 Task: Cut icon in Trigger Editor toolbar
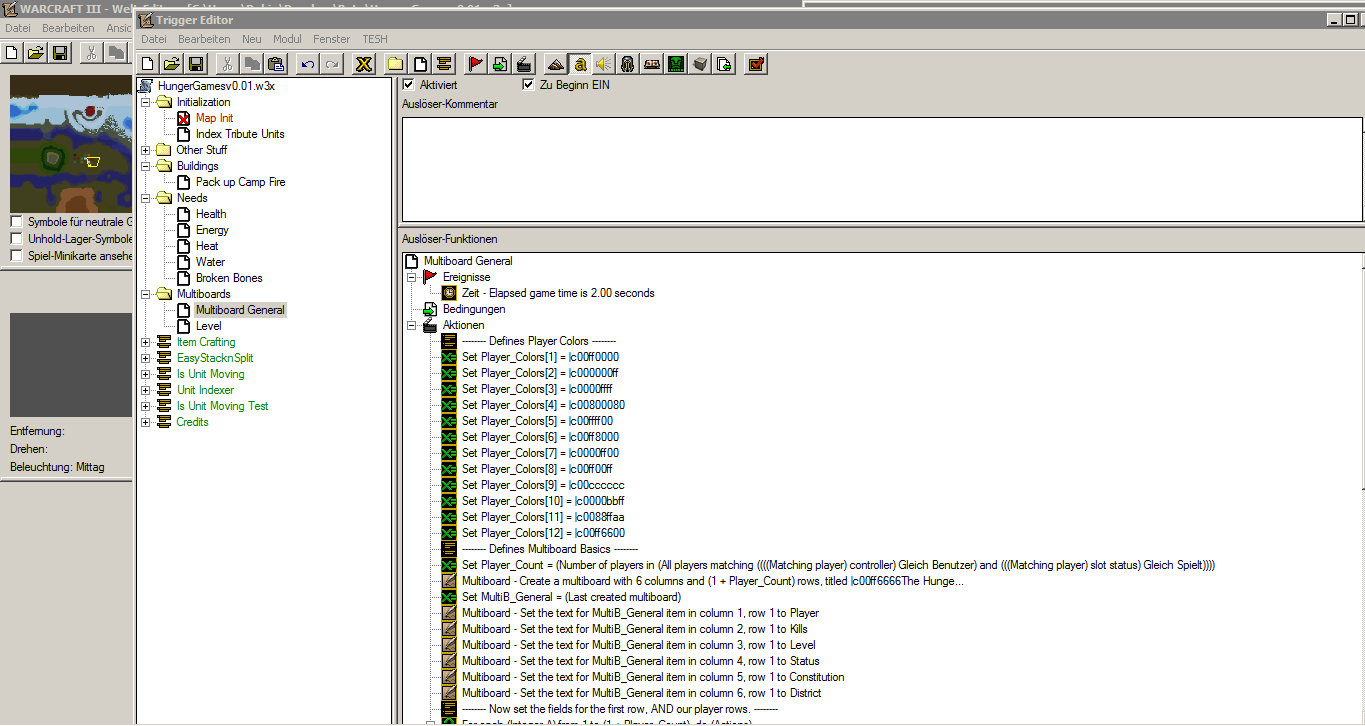[x=228, y=64]
